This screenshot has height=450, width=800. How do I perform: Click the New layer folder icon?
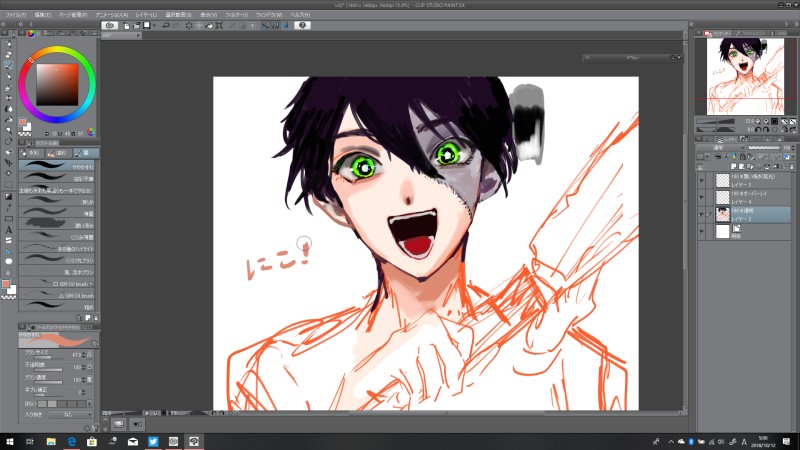752,167
